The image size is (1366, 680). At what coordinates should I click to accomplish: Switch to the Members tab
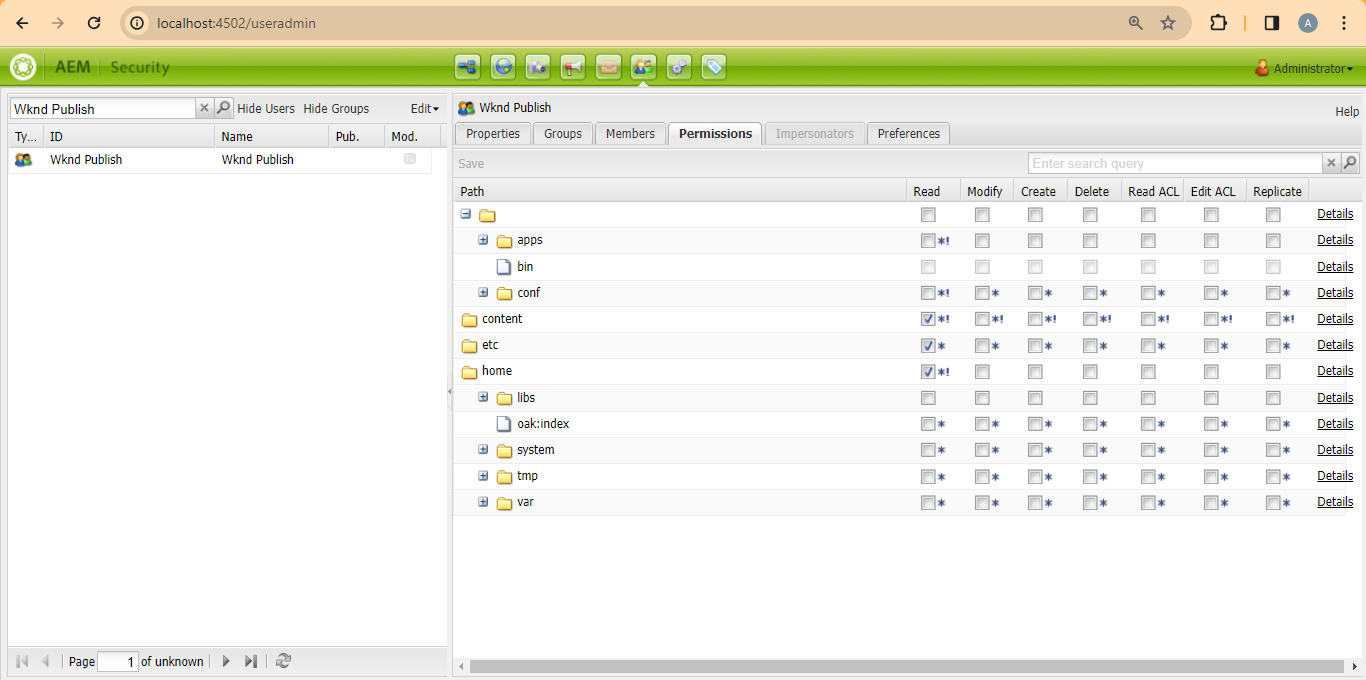pyautogui.click(x=630, y=134)
